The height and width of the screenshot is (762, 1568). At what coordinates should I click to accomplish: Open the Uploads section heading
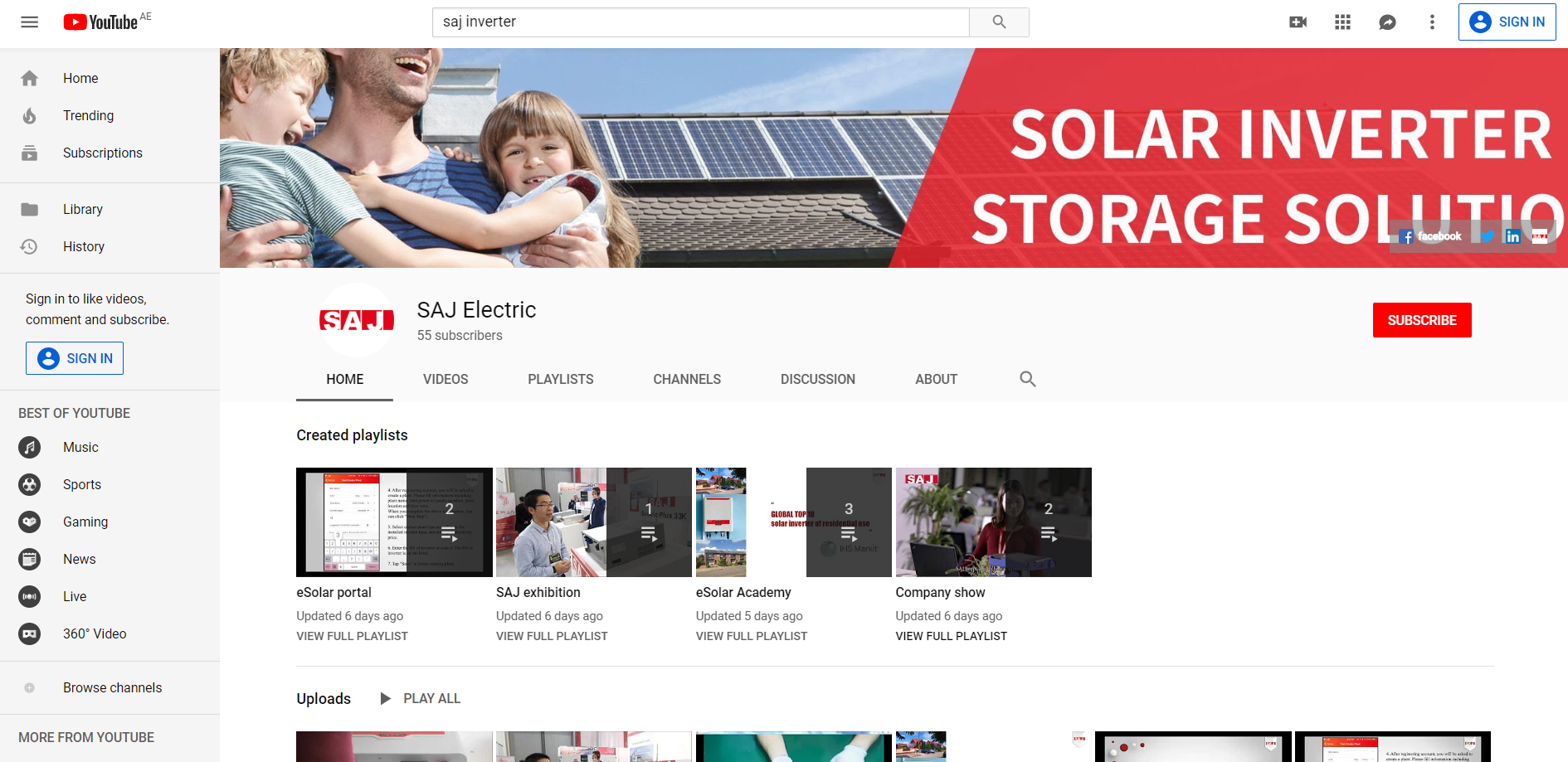click(324, 699)
